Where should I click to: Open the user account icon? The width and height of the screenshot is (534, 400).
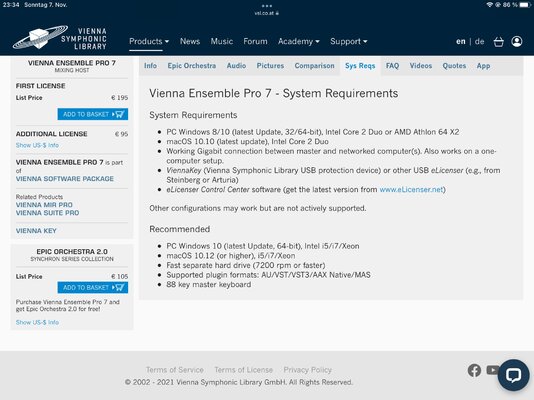[x=517, y=42]
